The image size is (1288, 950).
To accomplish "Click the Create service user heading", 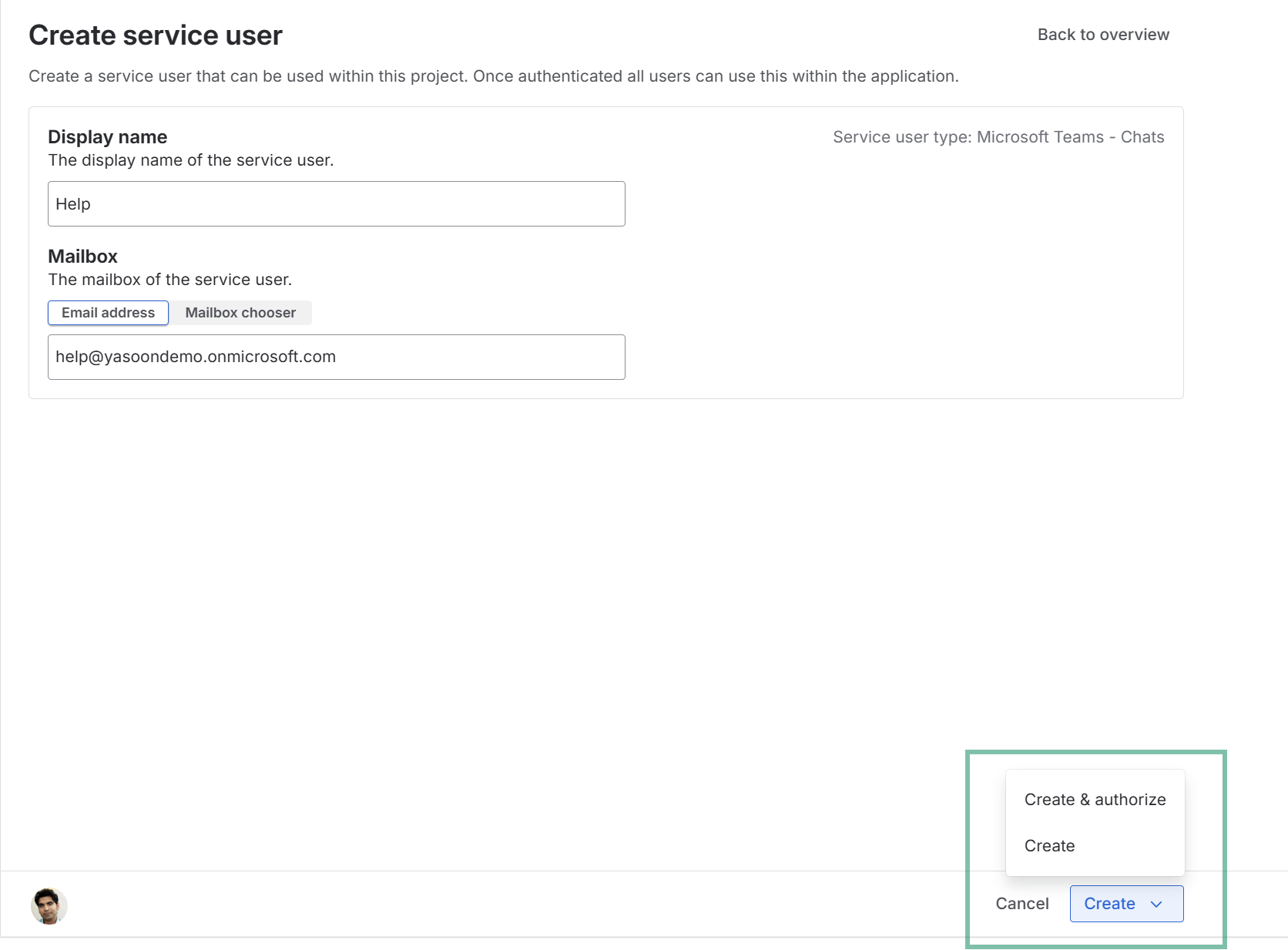I will pyautogui.click(x=156, y=35).
